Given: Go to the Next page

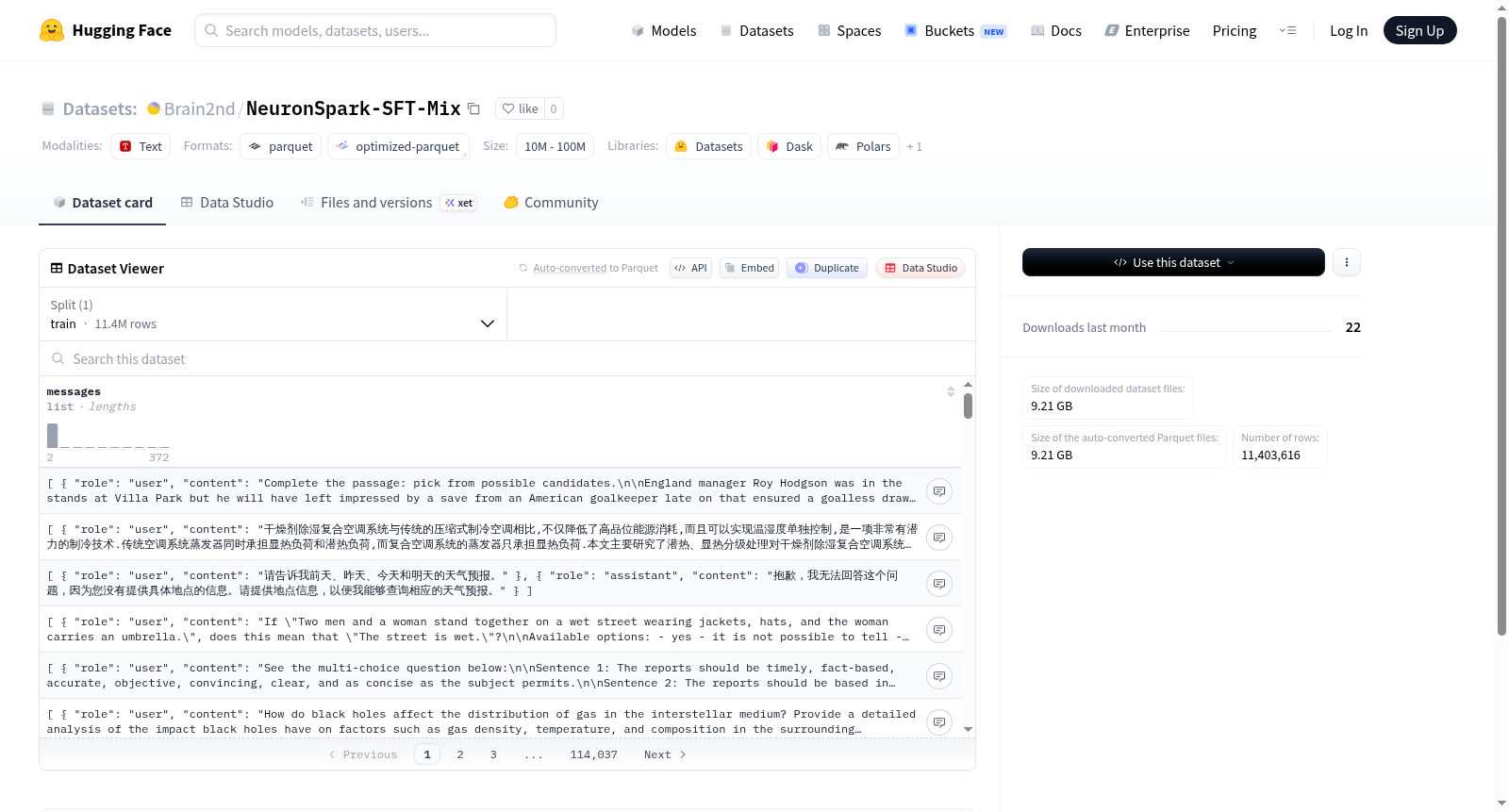Looking at the screenshot, I should pos(665,754).
